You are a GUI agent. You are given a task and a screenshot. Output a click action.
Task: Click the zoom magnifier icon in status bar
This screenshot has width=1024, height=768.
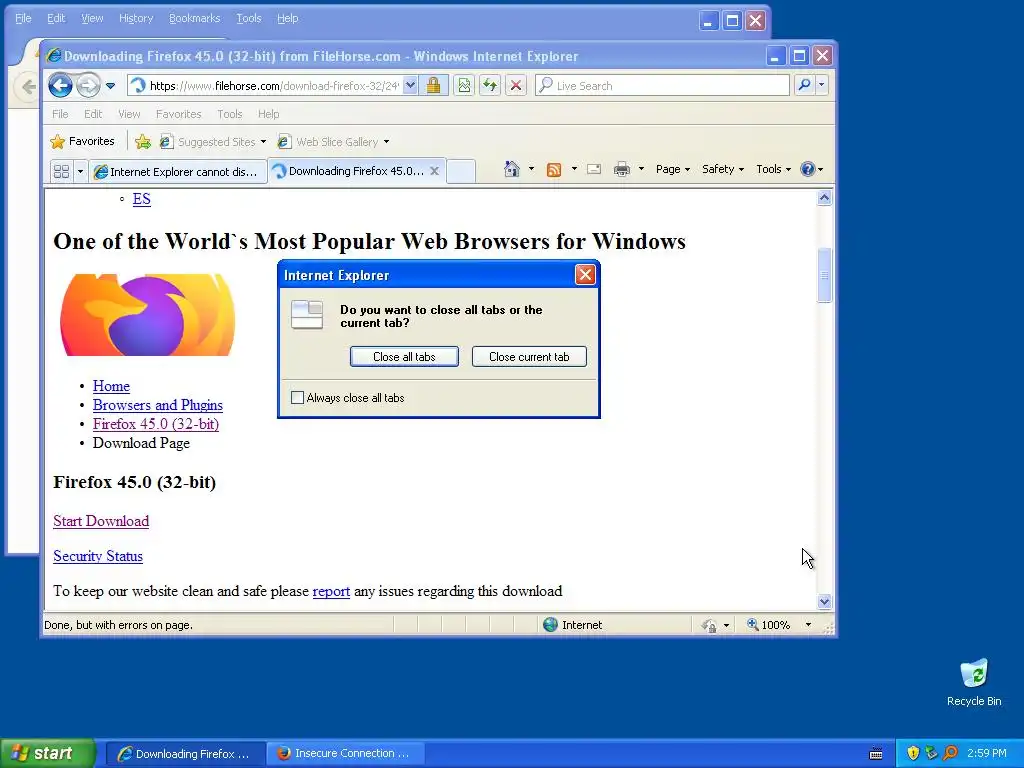[x=753, y=624]
